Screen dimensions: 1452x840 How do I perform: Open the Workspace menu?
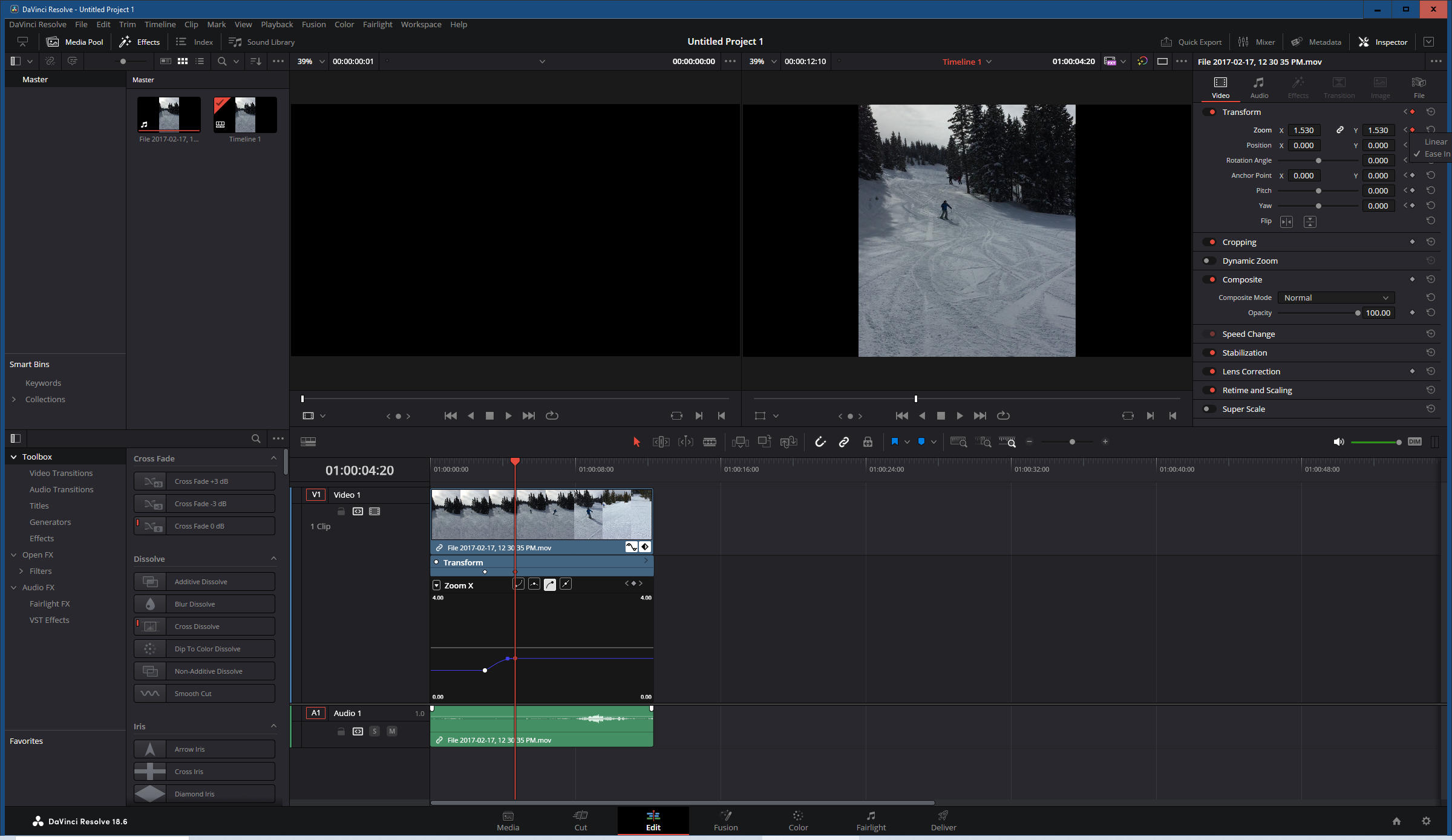point(421,24)
